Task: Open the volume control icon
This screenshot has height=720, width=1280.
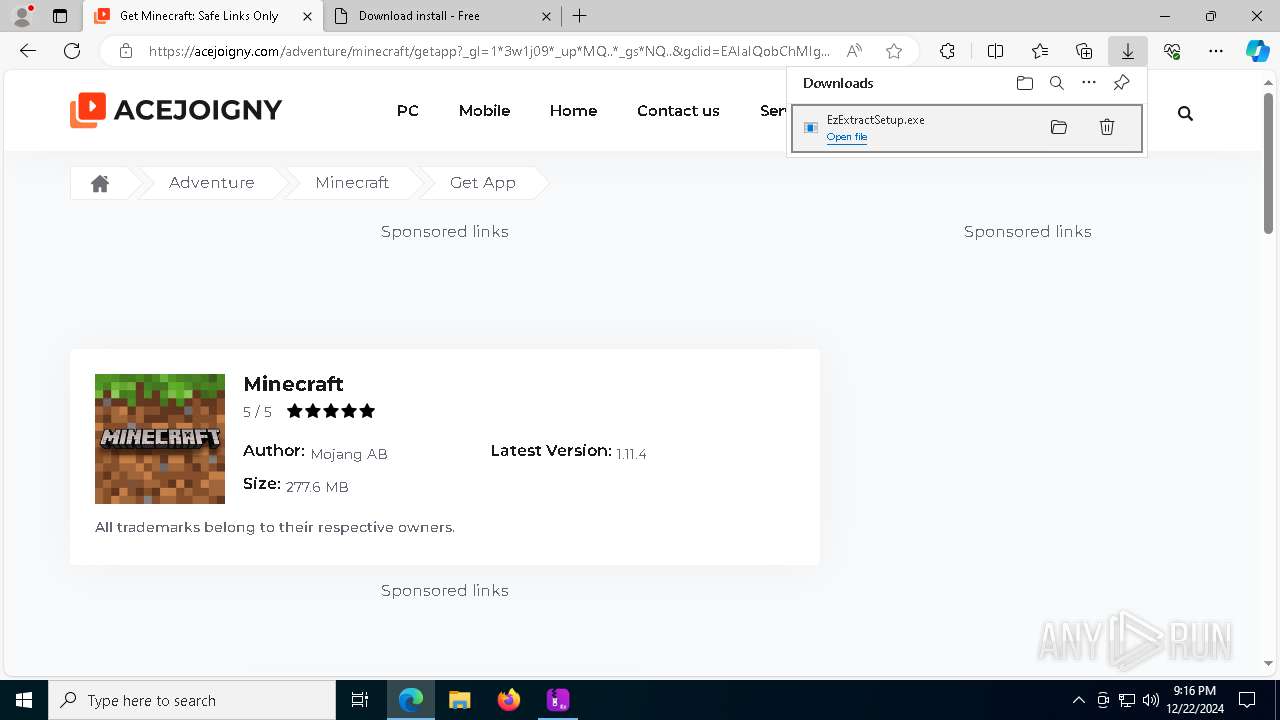Action: click(1150, 700)
